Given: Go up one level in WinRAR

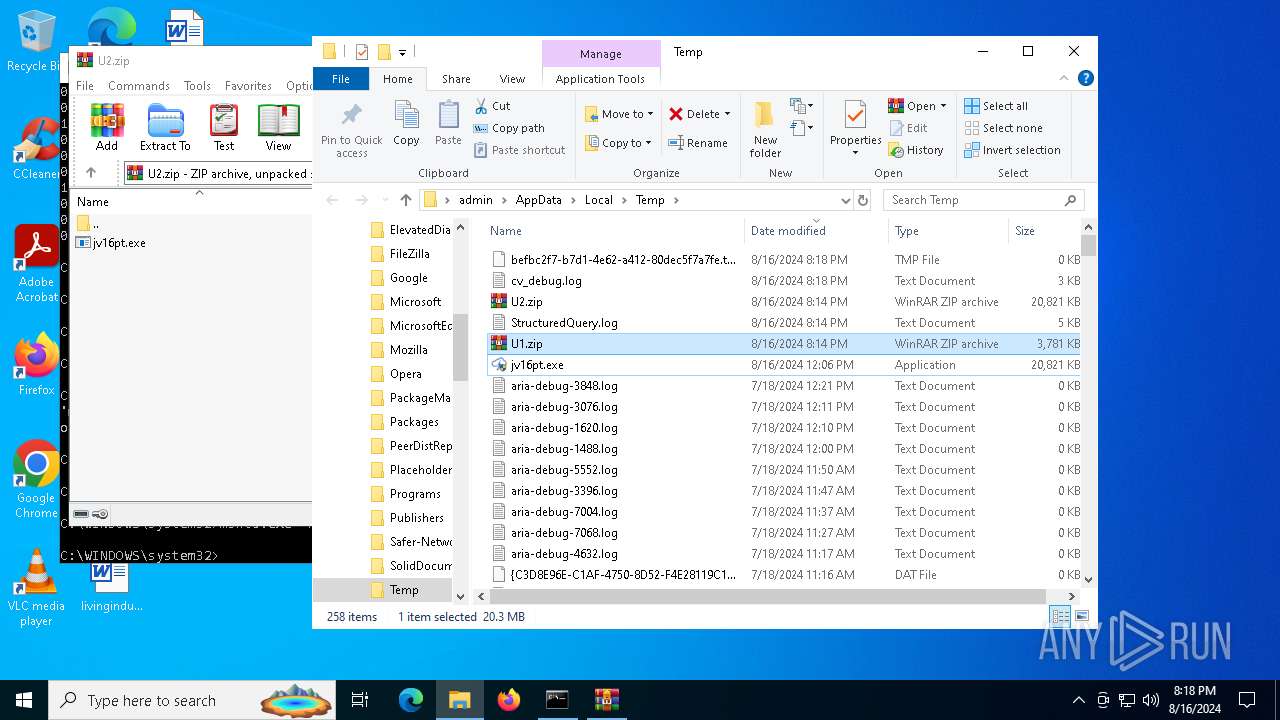Looking at the screenshot, I should 91,173.
